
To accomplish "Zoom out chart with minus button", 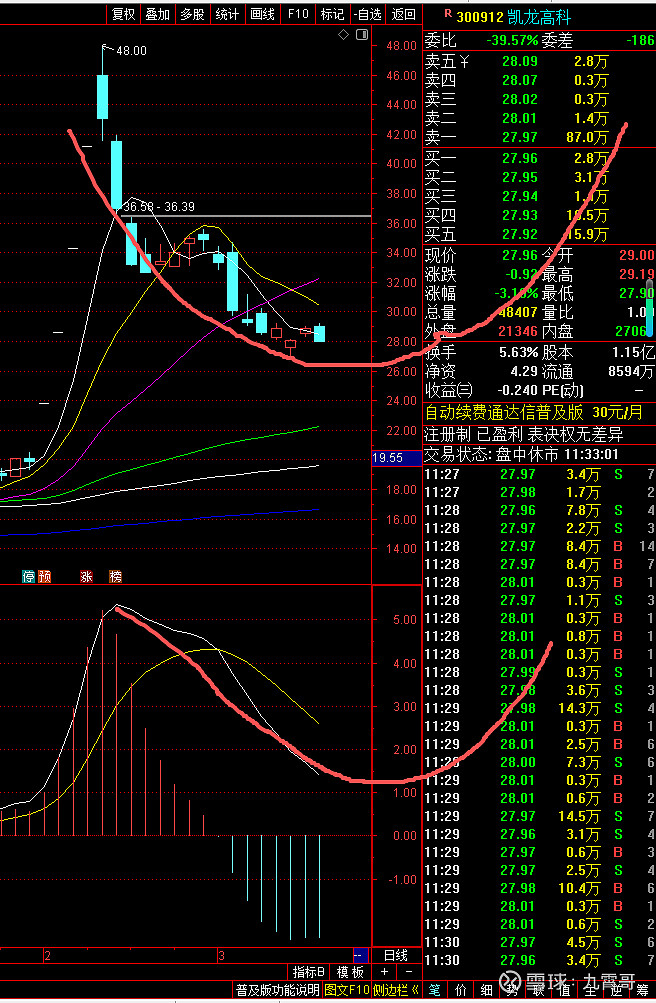I will [408, 971].
